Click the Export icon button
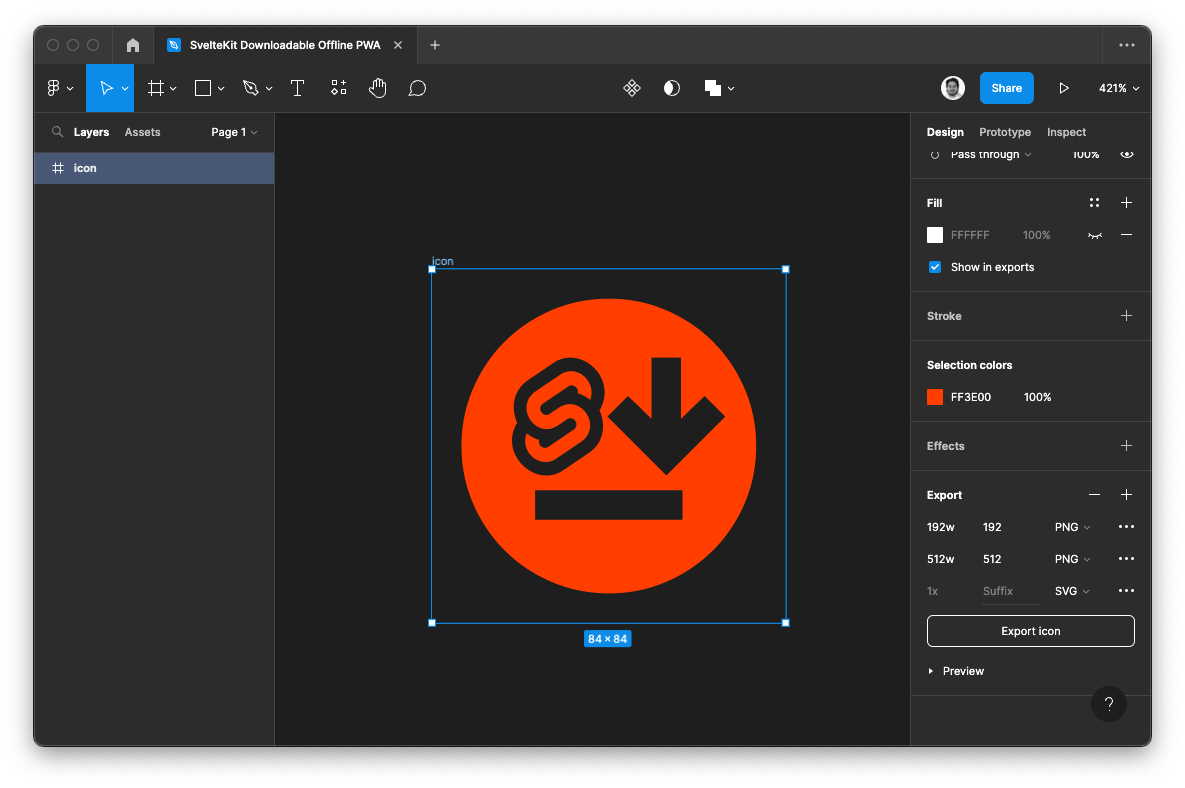This screenshot has height=788, width=1185. point(1030,631)
